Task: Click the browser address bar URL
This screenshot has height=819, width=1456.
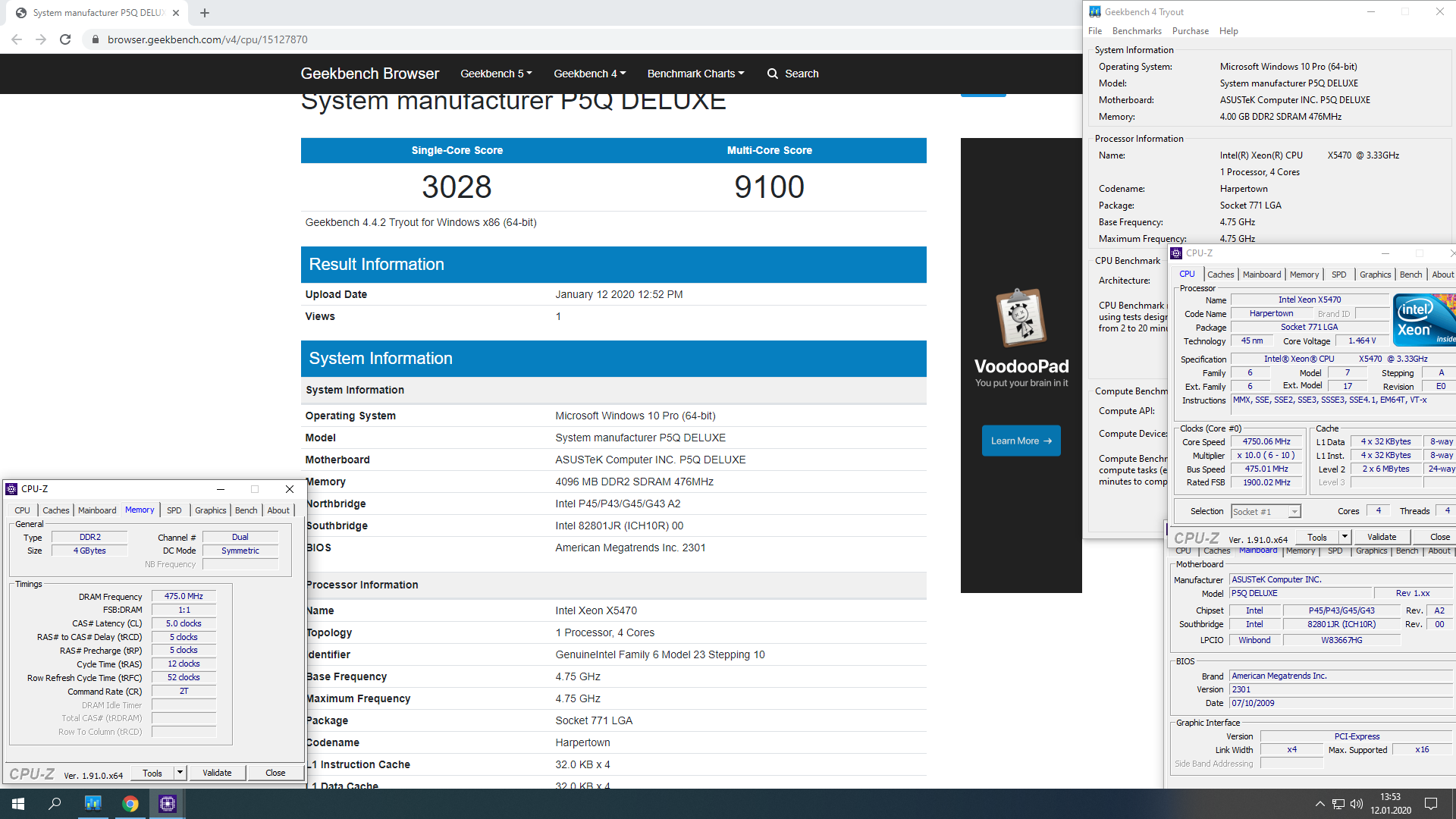Action: tap(207, 39)
